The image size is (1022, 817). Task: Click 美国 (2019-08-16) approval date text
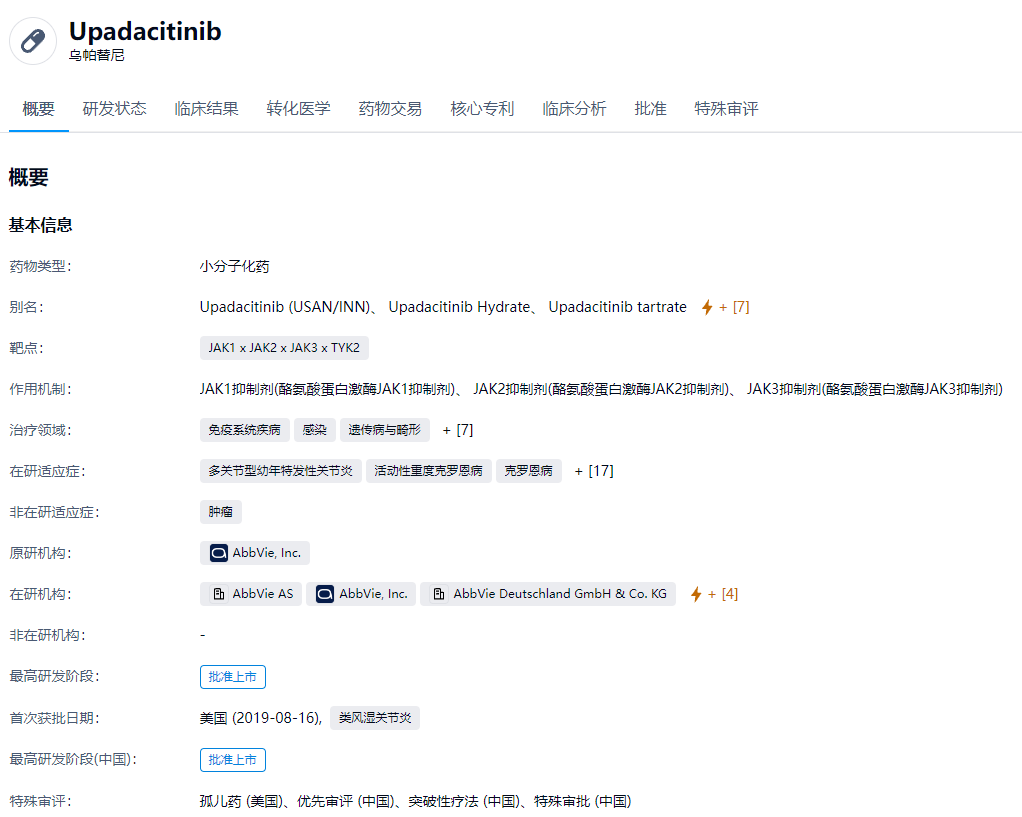click(260, 718)
